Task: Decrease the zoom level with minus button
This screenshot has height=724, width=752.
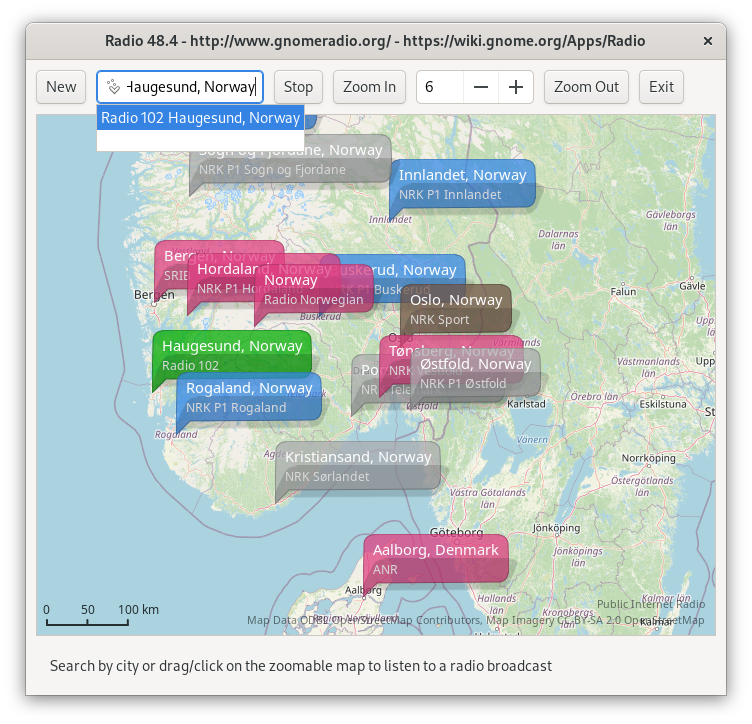Action: 481,87
